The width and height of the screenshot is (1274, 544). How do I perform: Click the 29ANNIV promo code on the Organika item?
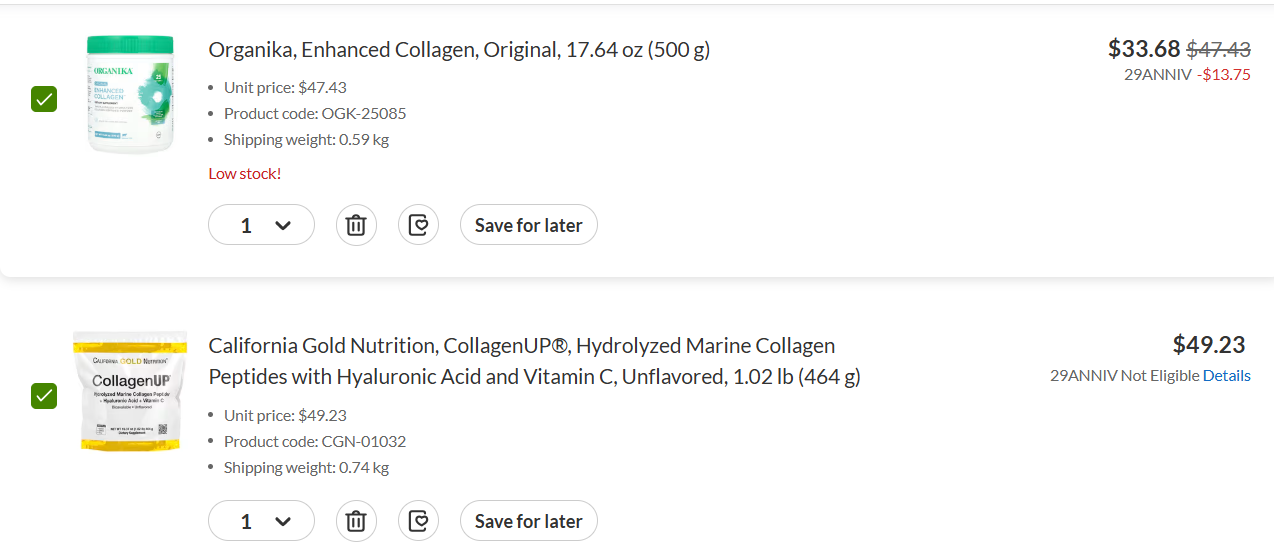pos(1156,74)
